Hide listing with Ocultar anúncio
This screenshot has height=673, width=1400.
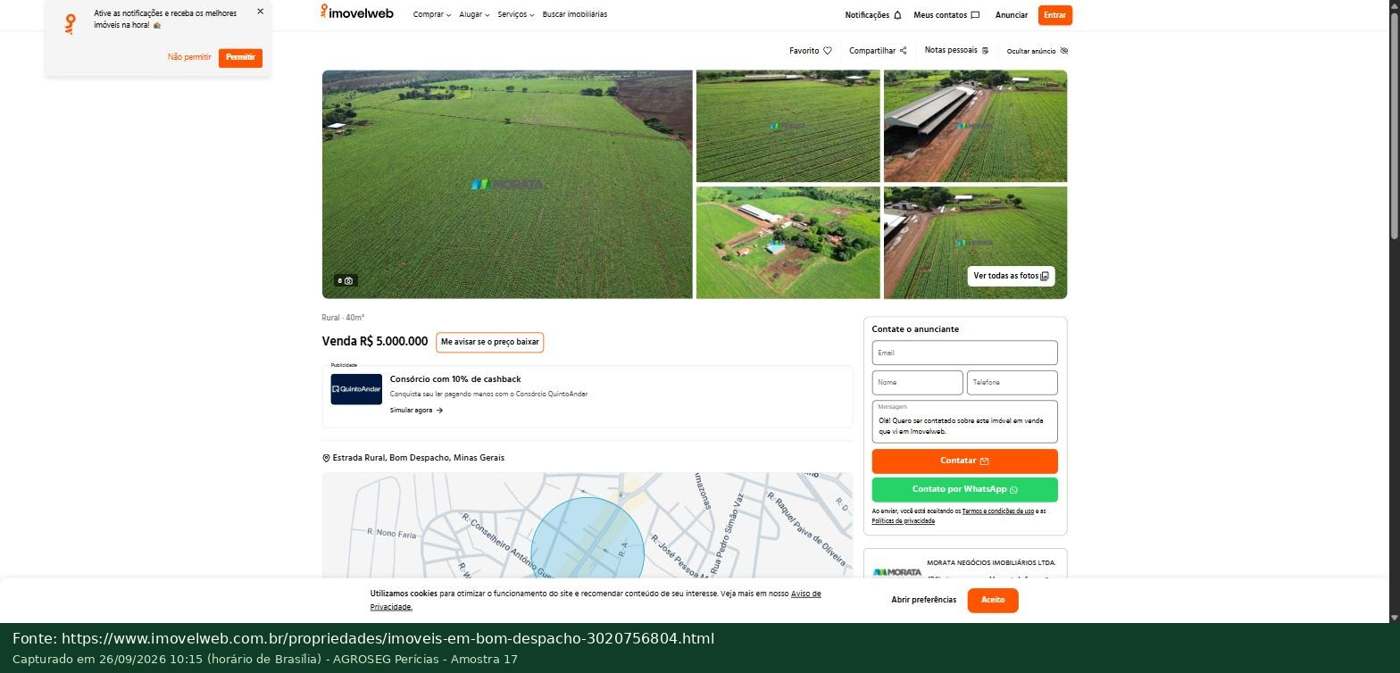click(1037, 51)
